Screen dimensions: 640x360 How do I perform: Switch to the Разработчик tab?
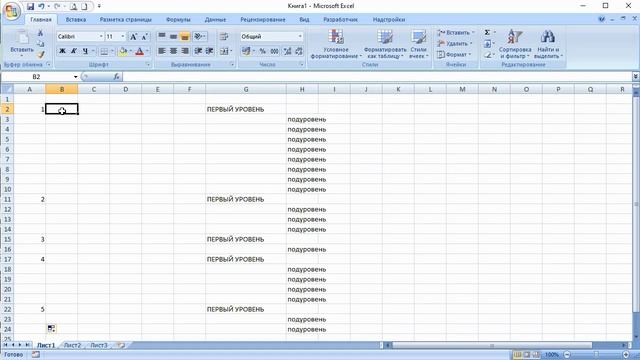[x=340, y=20]
